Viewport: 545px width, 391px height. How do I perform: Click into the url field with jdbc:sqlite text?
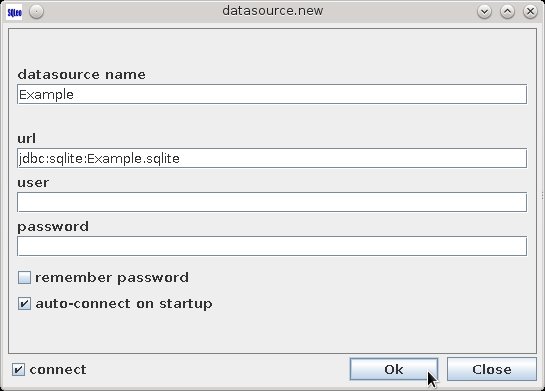[272, 158]
